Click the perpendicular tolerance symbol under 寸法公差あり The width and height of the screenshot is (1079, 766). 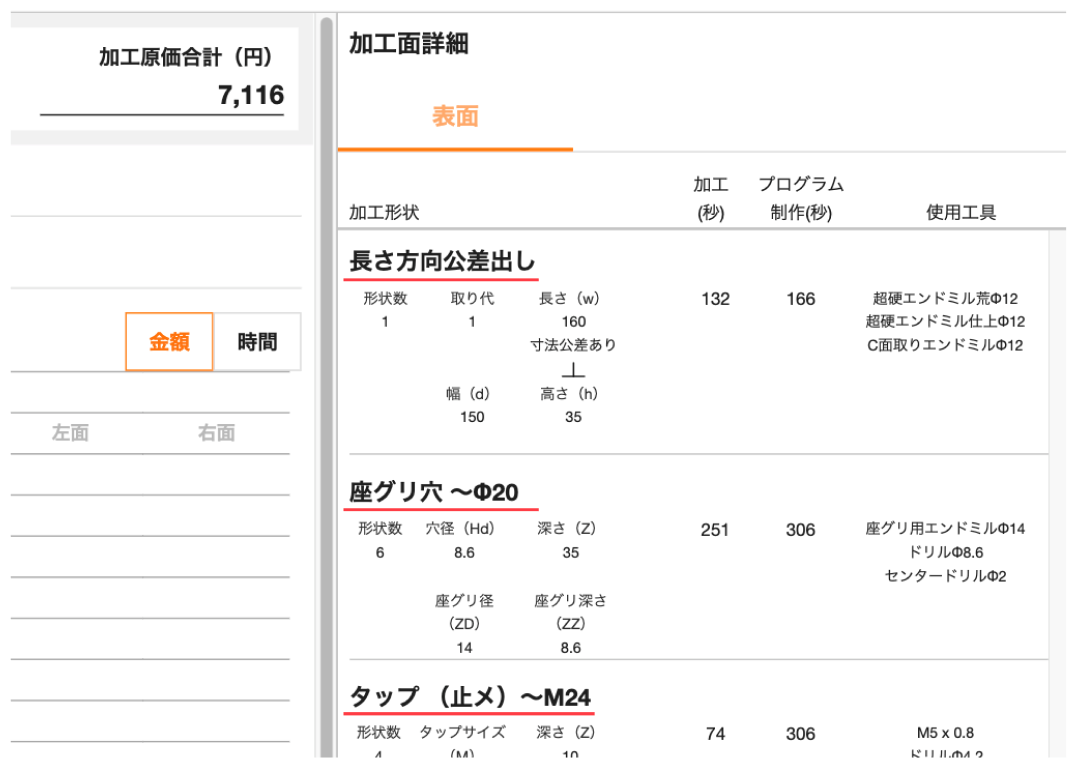click(573, 369)
